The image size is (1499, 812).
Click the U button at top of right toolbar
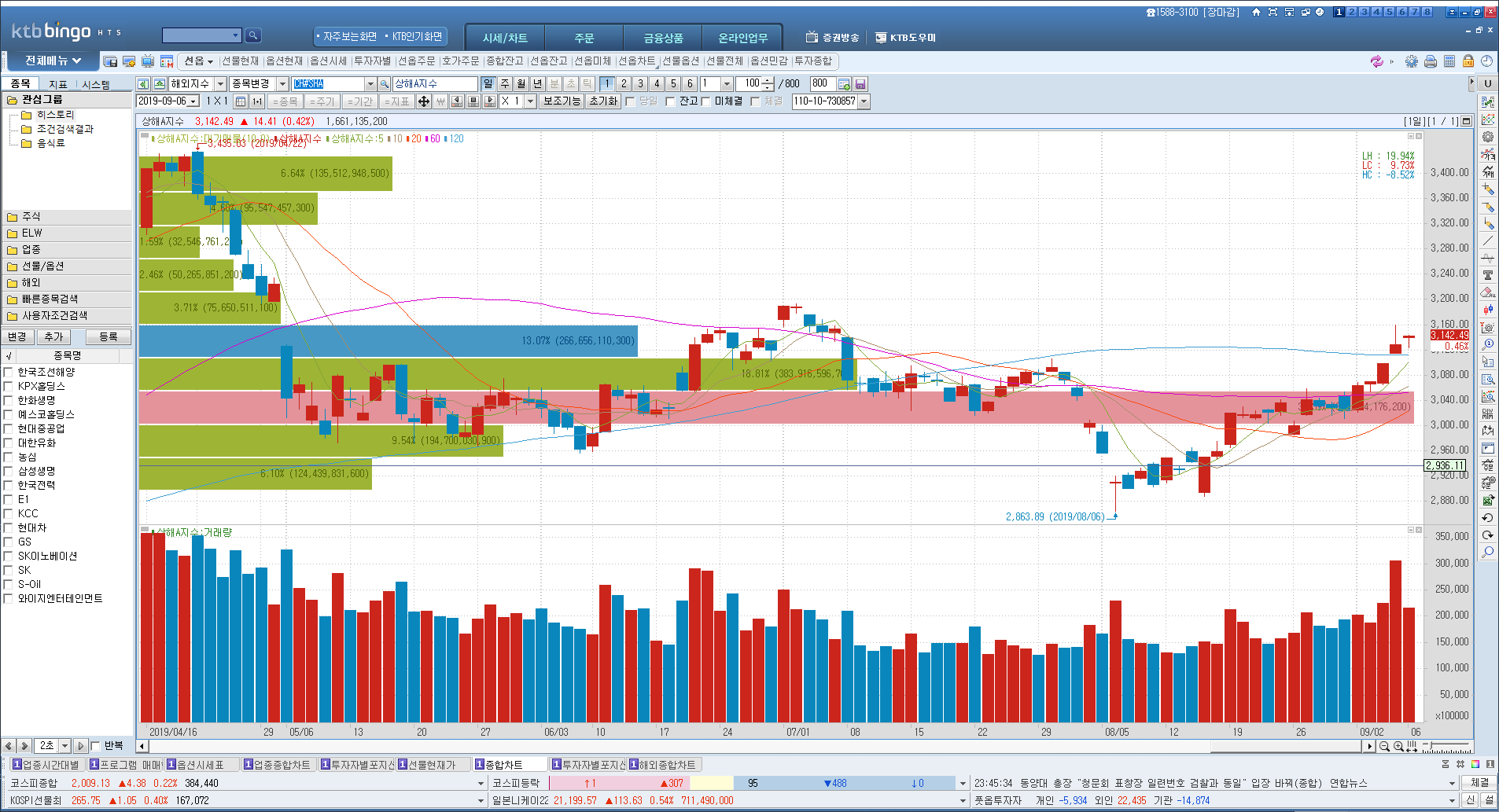coord(1488,83)
